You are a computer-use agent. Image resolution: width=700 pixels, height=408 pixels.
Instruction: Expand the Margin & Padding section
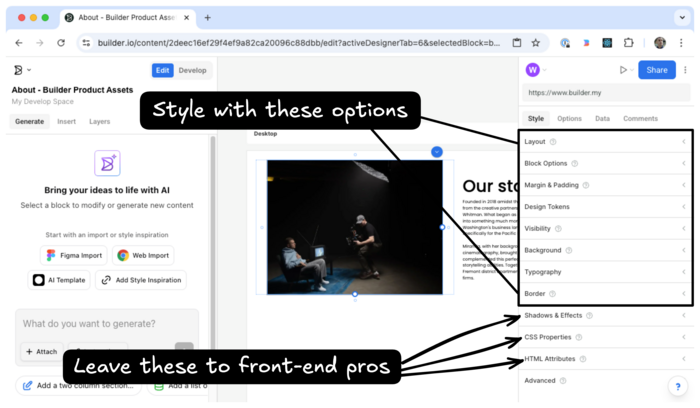[x=606, y=185]
